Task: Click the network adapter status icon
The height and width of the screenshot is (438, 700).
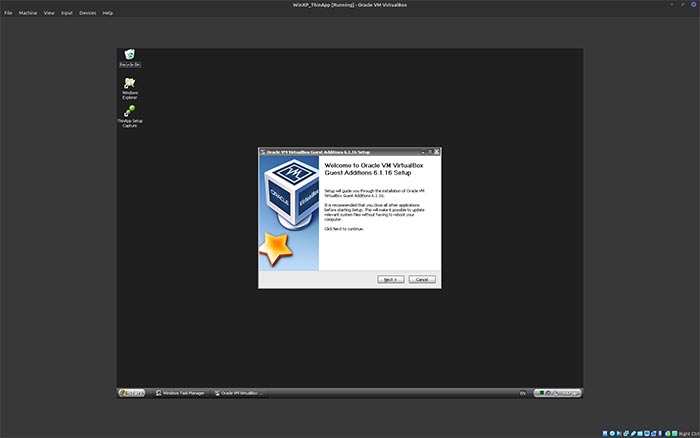Action: (x=626, y=433)
